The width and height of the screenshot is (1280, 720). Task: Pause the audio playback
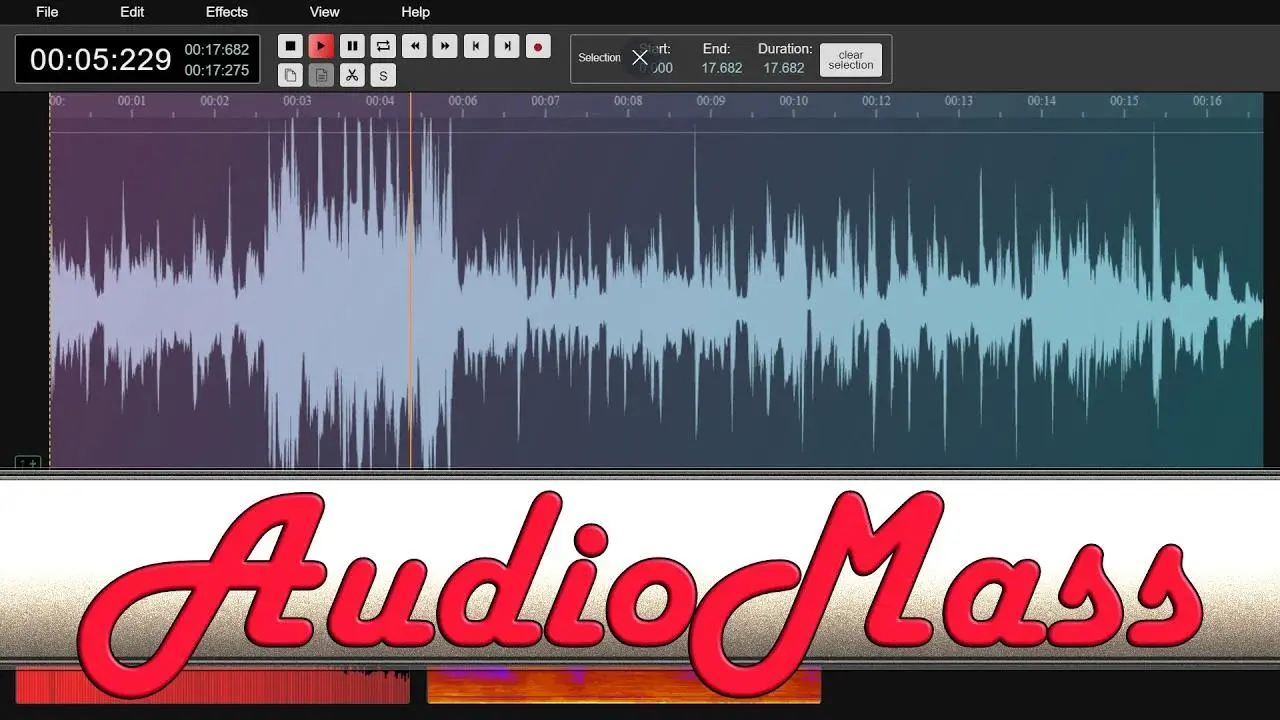352,46
